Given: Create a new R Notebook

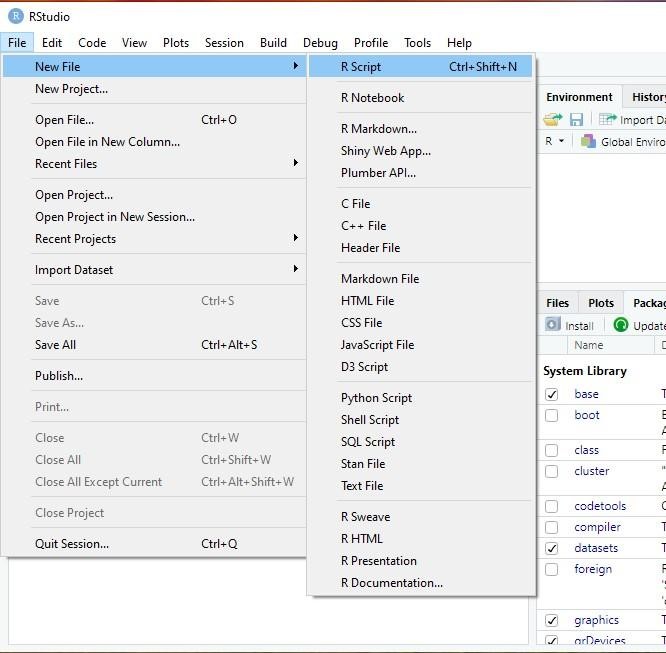Looking at the screenshot, I should 420,98.
